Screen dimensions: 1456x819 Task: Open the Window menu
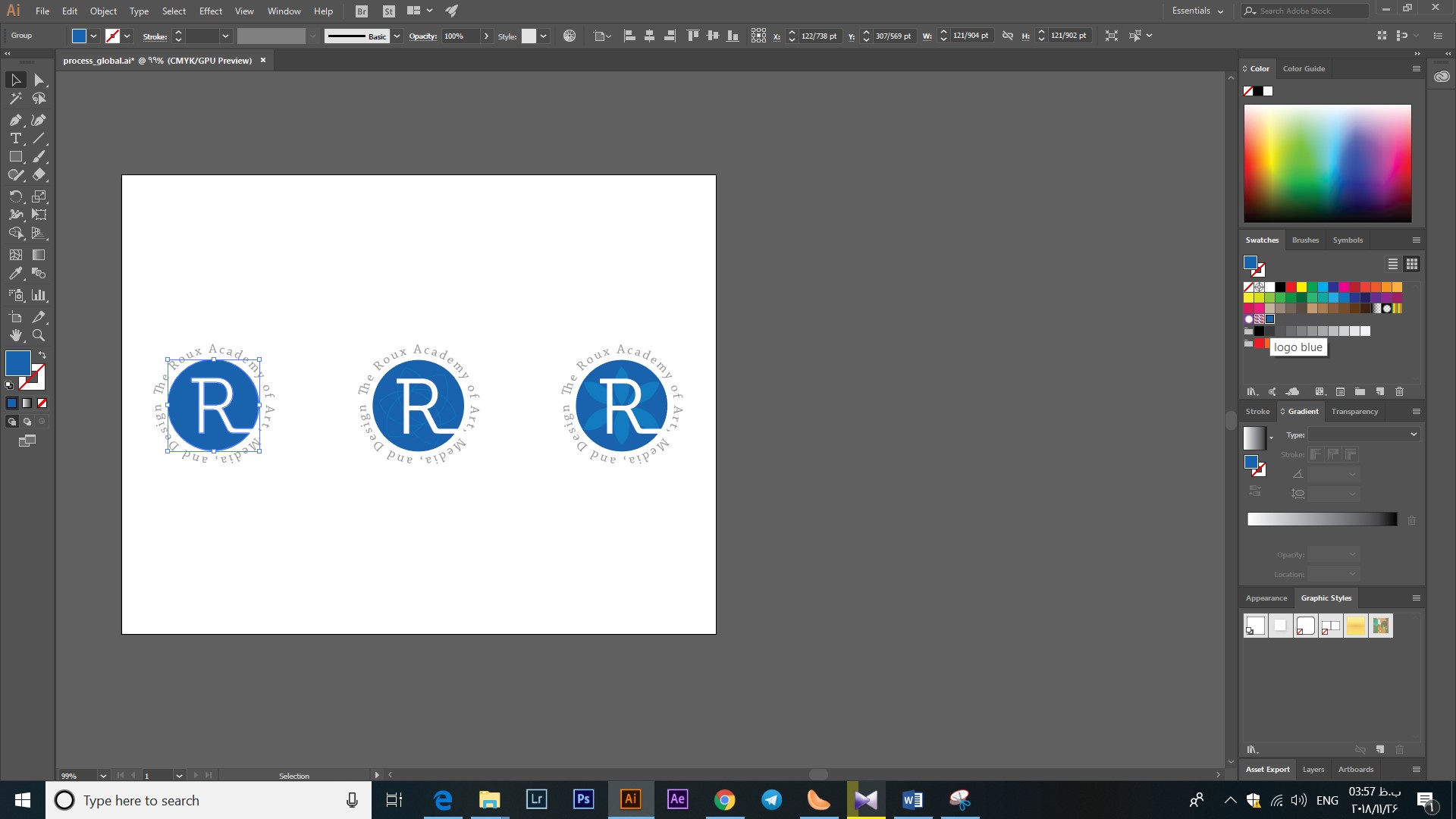point(284,11)
